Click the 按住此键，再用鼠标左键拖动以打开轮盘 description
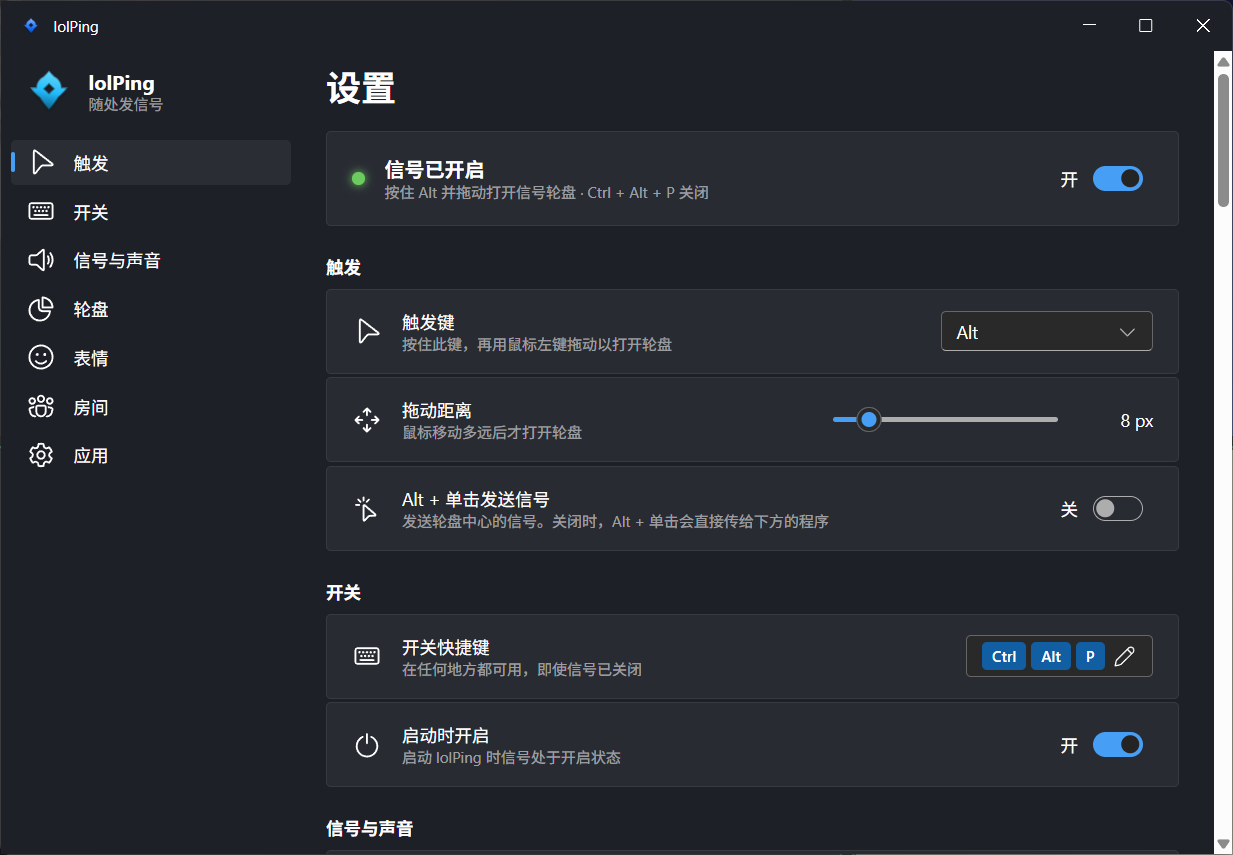Screen dimensions: 1233x855 click(537, 345)
